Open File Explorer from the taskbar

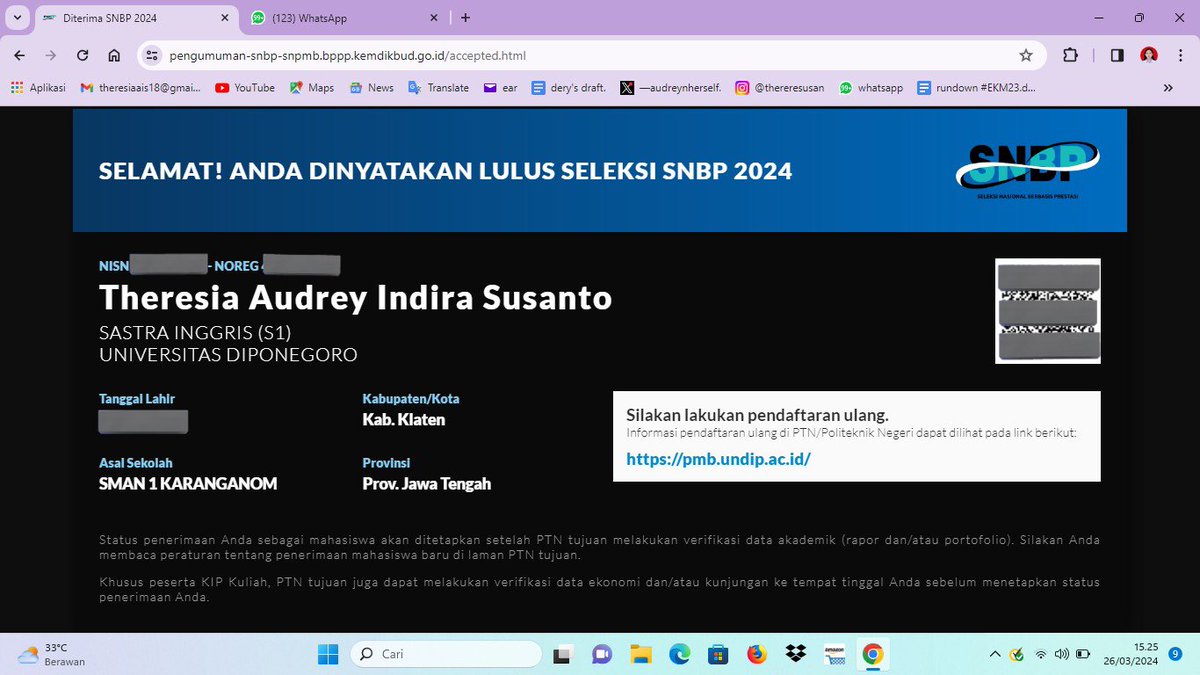[x=641, y=655]
